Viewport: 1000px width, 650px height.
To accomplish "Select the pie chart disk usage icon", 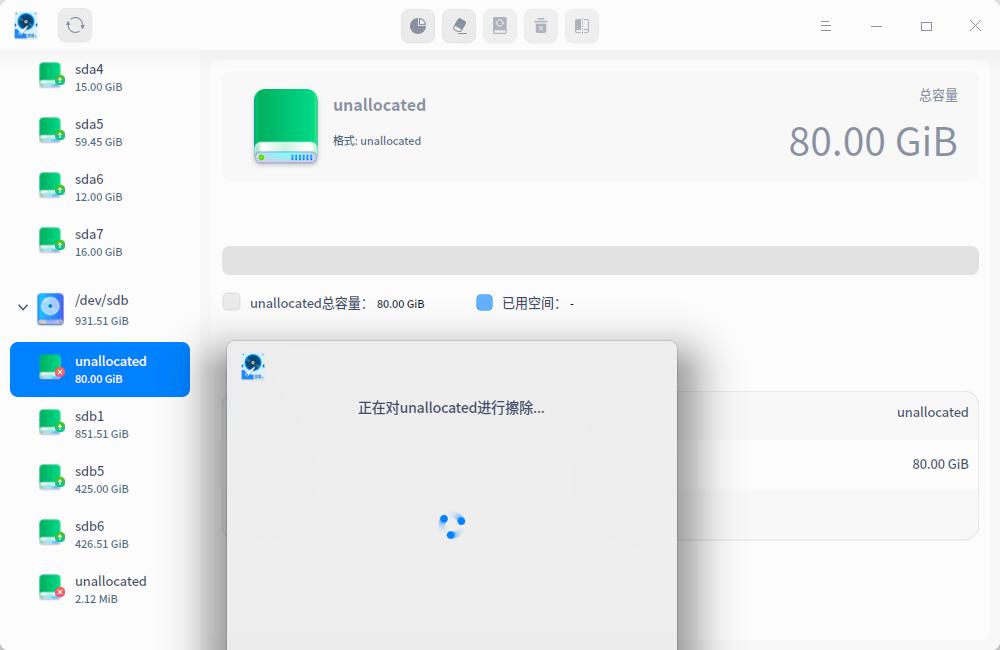I will 417,26.
